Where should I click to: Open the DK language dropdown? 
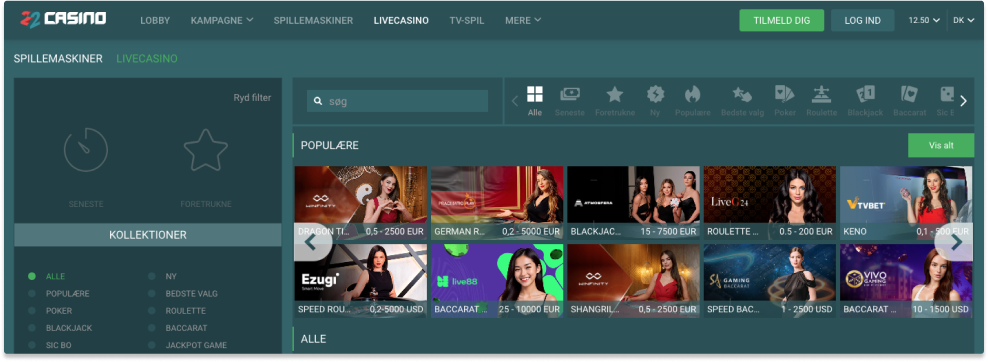964,20
